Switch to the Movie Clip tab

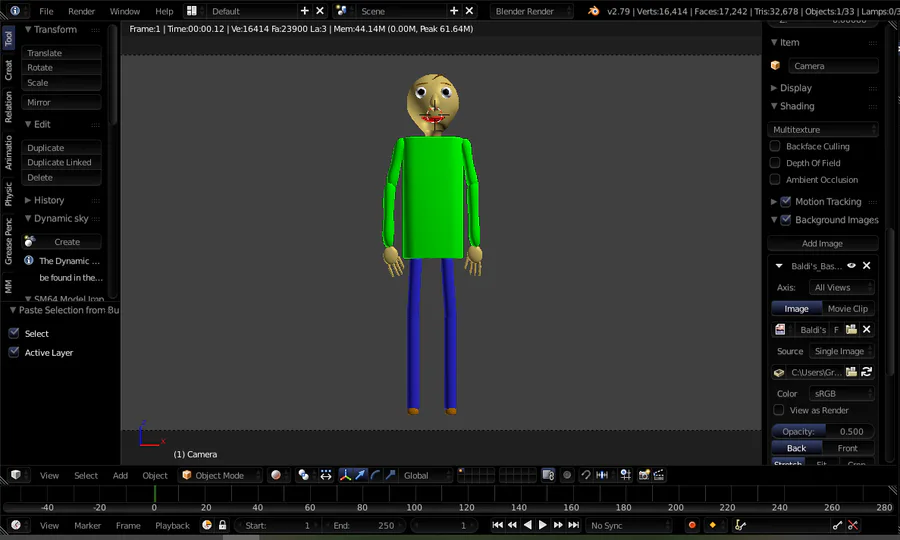click(x=848, y=308)
